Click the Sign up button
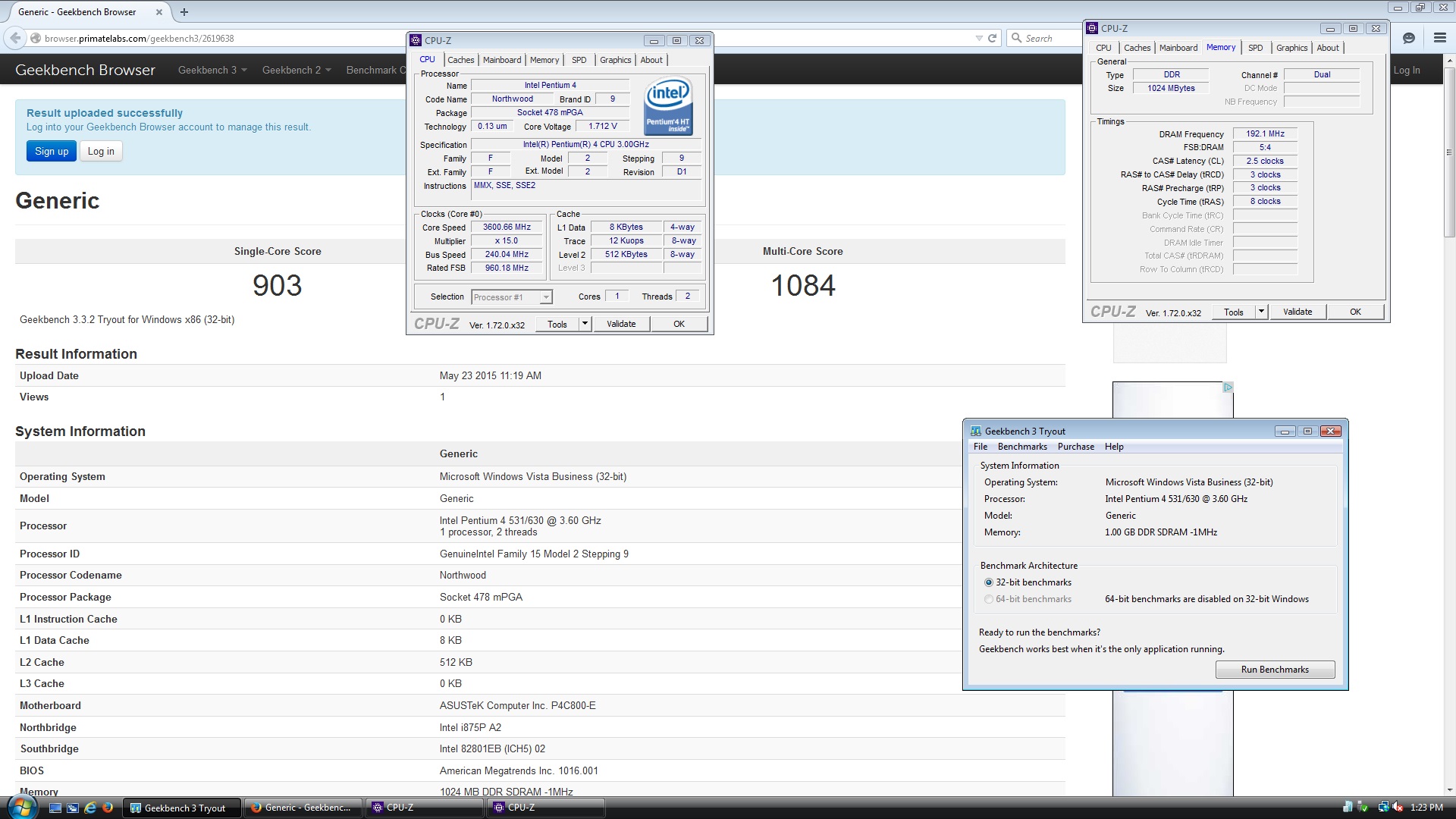 (x=52, y=151)
